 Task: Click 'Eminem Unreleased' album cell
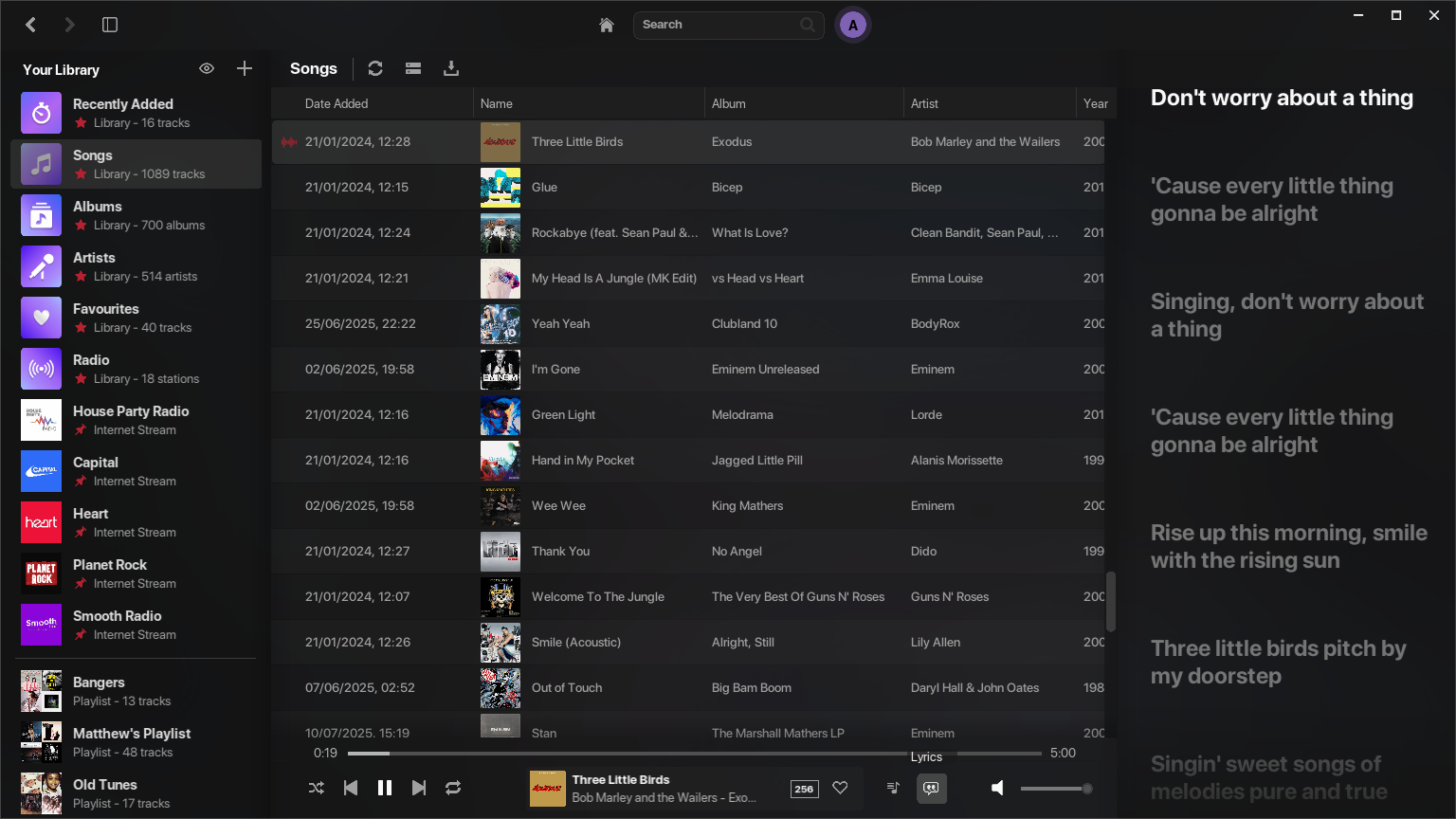pos(765,369)
